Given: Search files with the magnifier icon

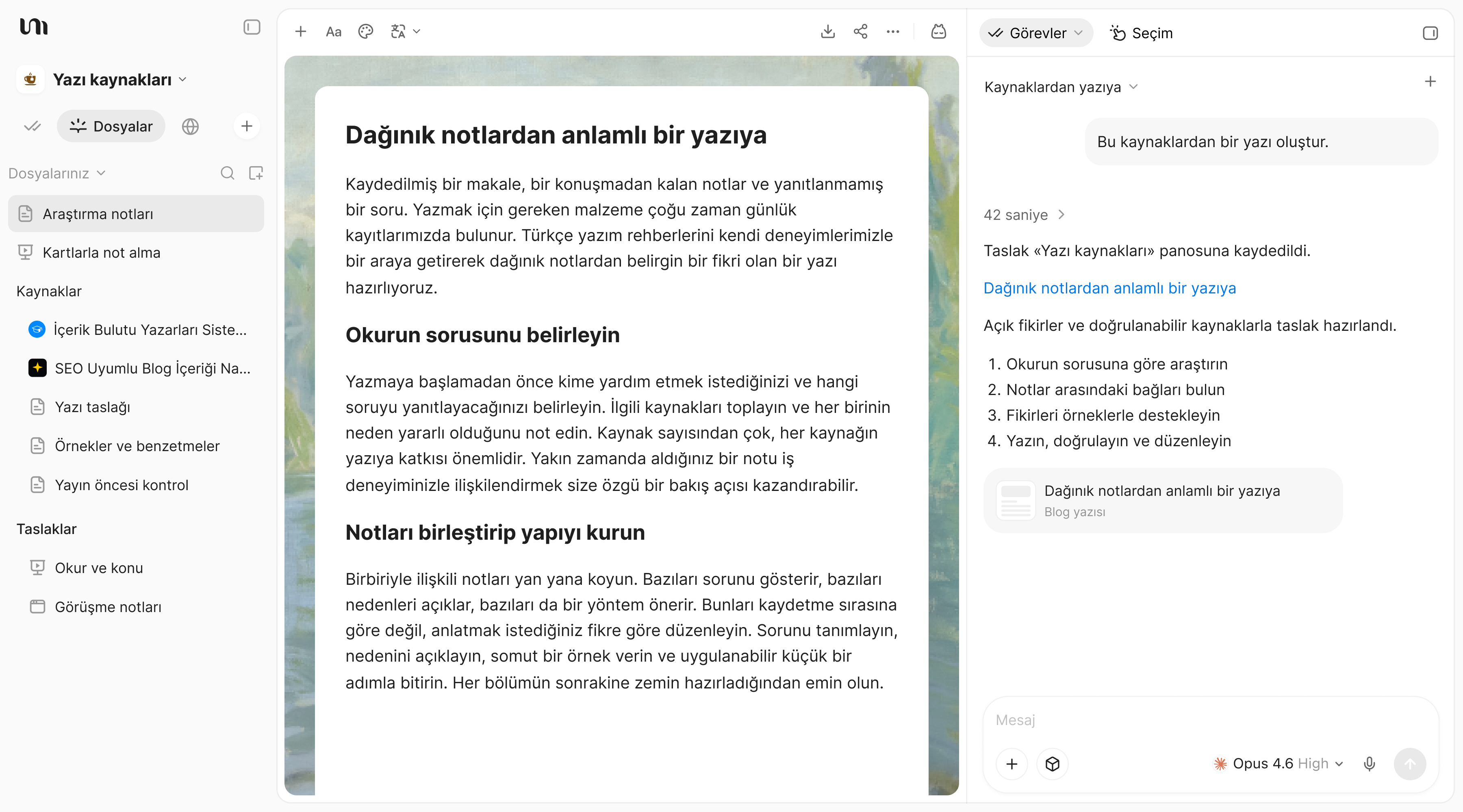Looking at the screenshot, I should tap(227, 173).
